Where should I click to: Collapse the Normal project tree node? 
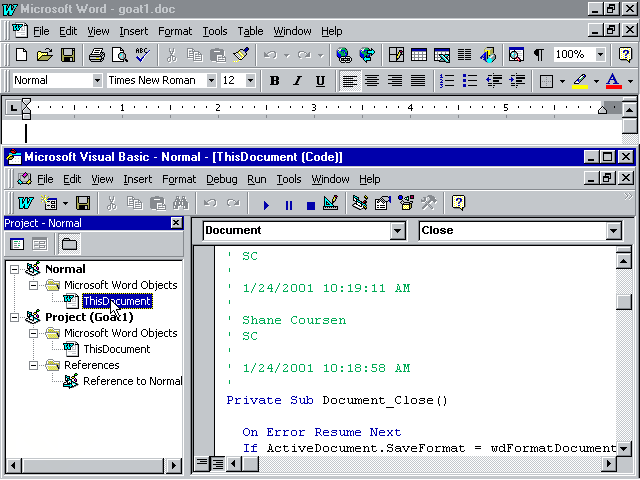click(x=14, y=269)
